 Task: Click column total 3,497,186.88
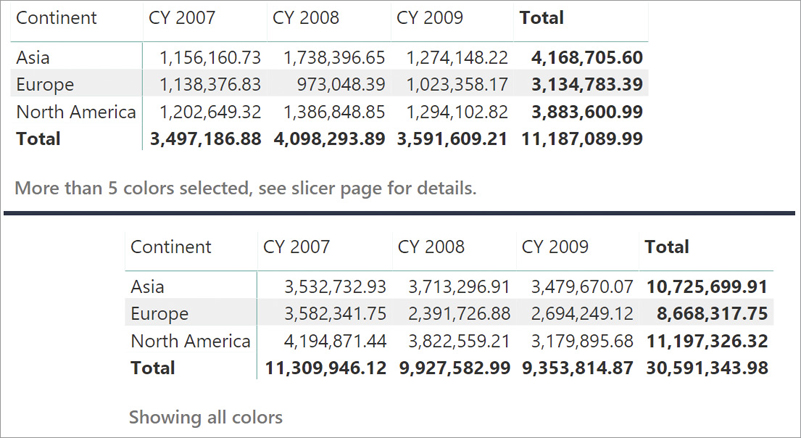pyautogui.click(x=205, y=139)
